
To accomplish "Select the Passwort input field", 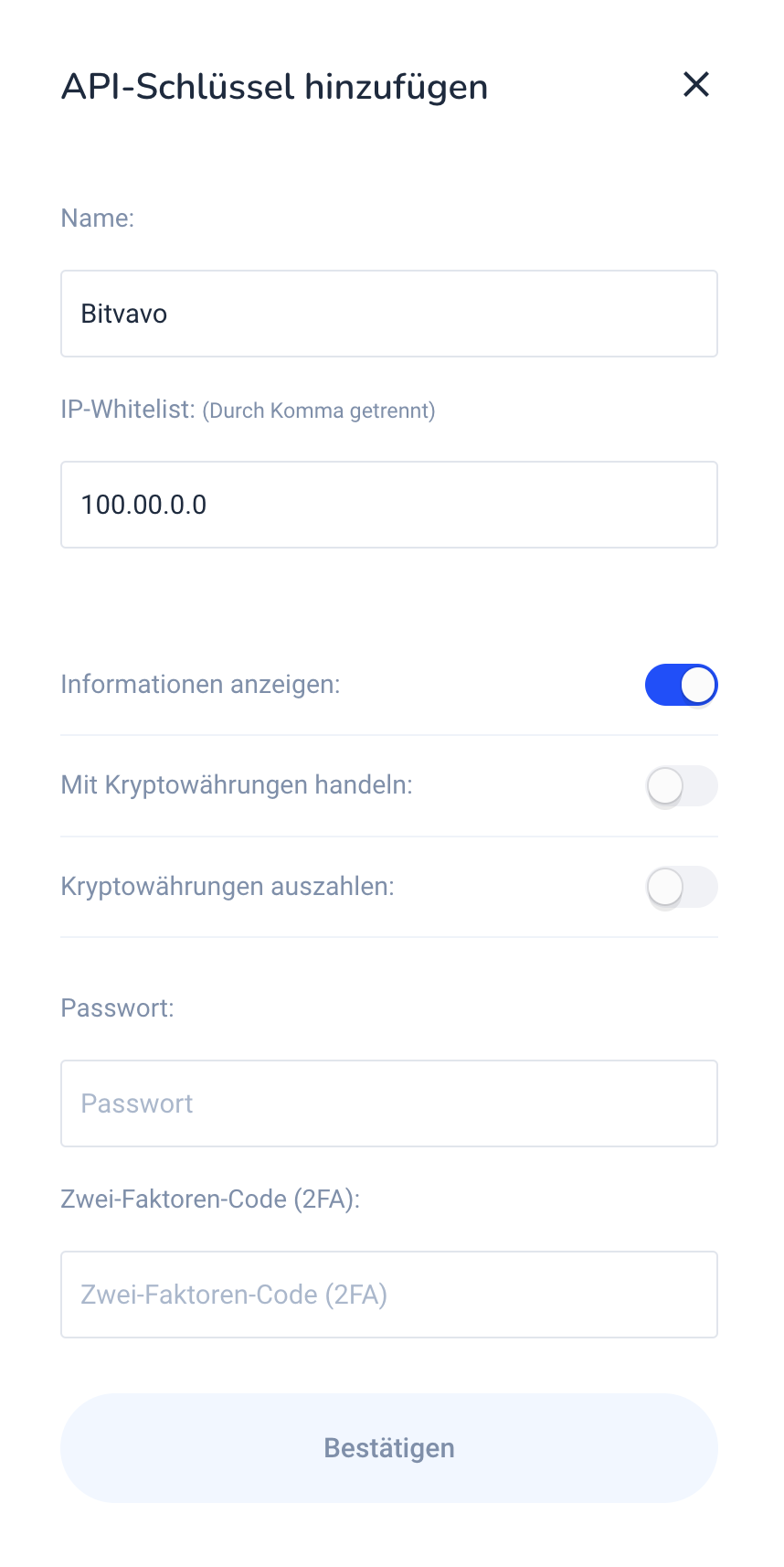I will [389, 1103].
